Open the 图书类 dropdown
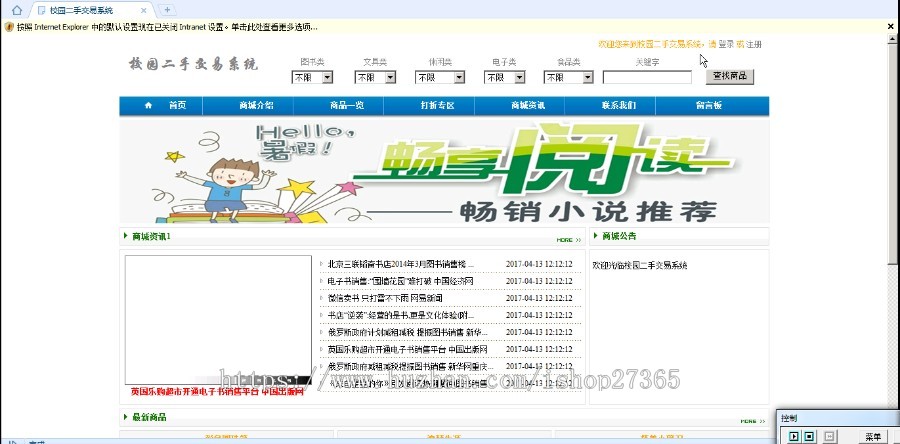900x444 pixels. (312, 77)
